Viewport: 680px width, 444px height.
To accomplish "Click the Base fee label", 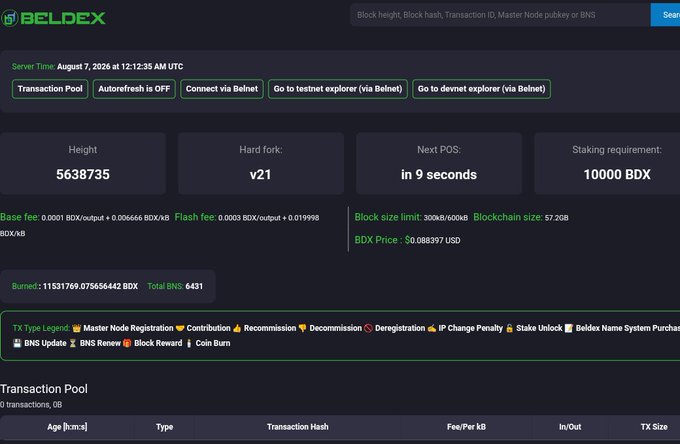I will pyautogui.click(x=20, y=217).
